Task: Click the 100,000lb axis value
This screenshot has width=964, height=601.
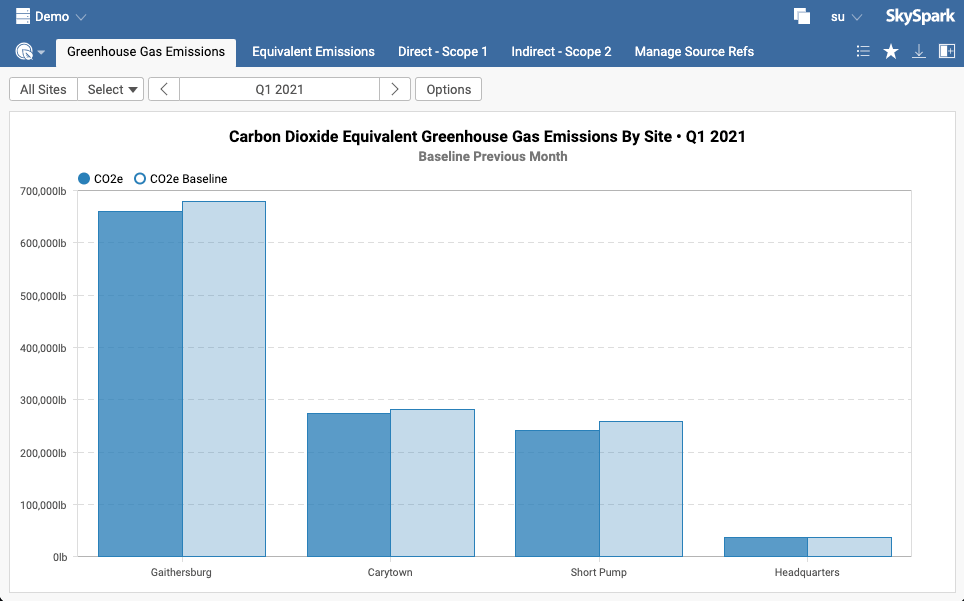Action: pos(43,505)
